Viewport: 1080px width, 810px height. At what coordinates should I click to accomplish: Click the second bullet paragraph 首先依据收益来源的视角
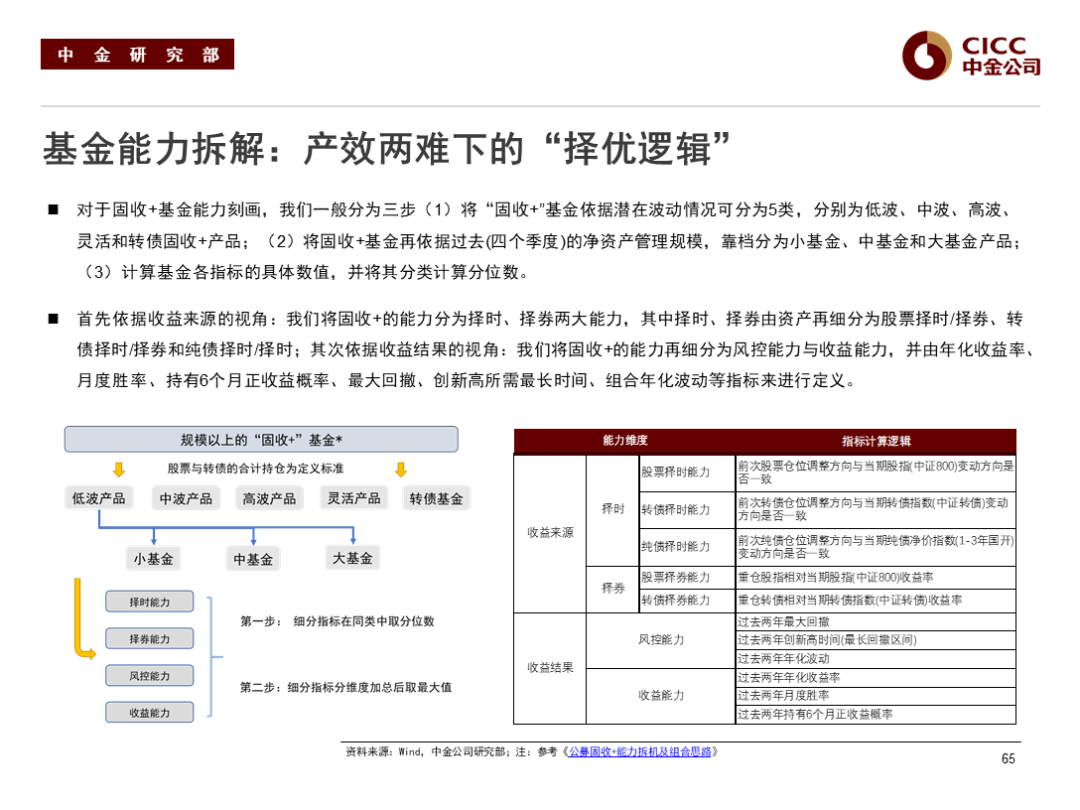click(x=554, y=349)
